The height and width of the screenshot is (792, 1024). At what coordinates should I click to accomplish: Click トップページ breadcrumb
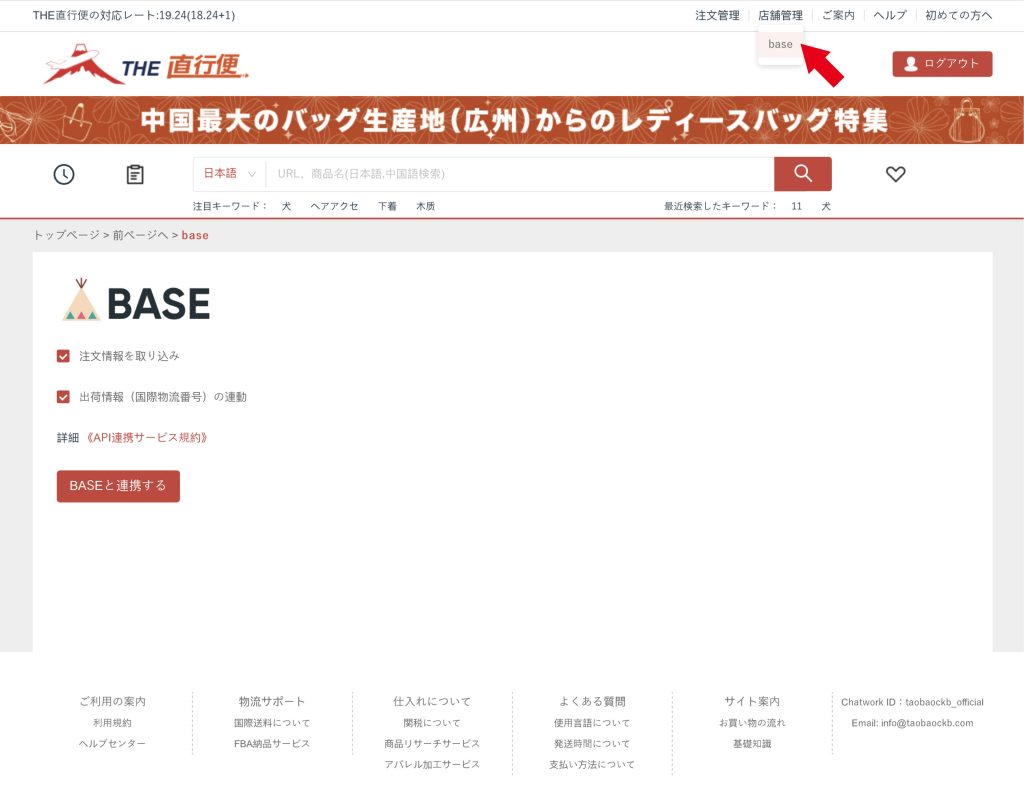point(67,235)
